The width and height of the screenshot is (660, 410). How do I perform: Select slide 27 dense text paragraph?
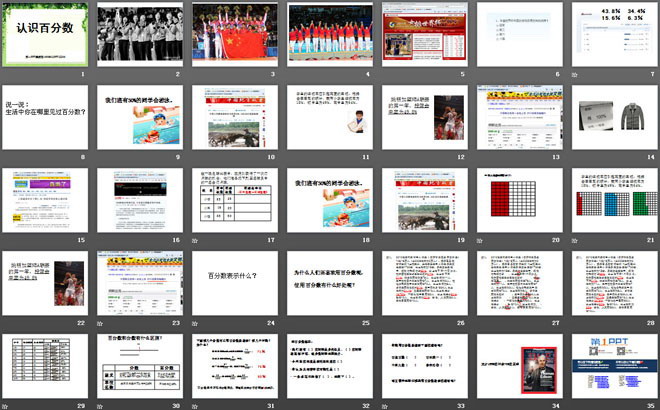pyautogui.click(x=520, y=283)
